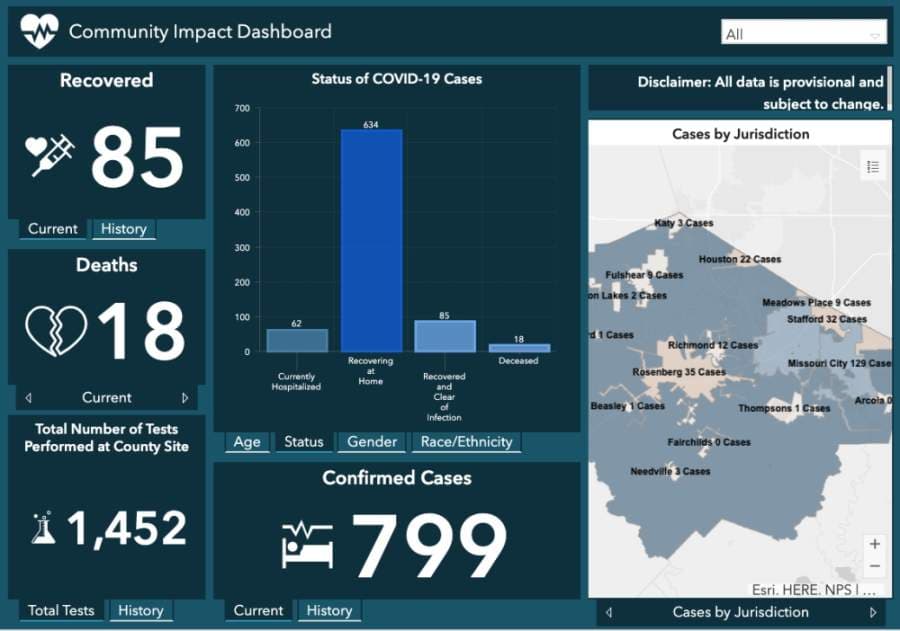The width and height of the screenshot is (900, 631).
Task: Go to next map view below Cases by Jurisdiction
Action: [x=873, y=613]
